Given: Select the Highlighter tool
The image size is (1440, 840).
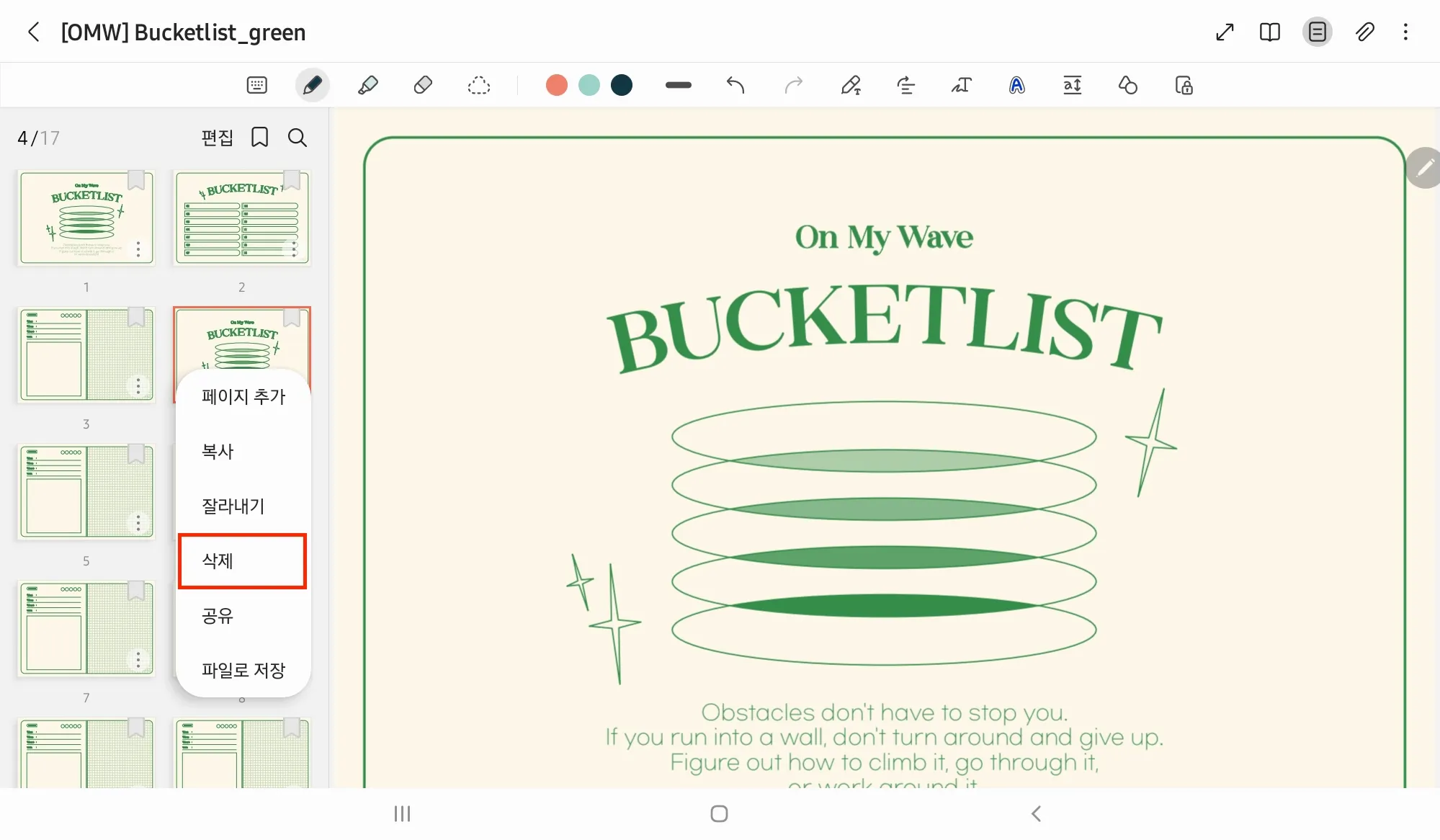Looking at the screenshot, I should (367, 85).
